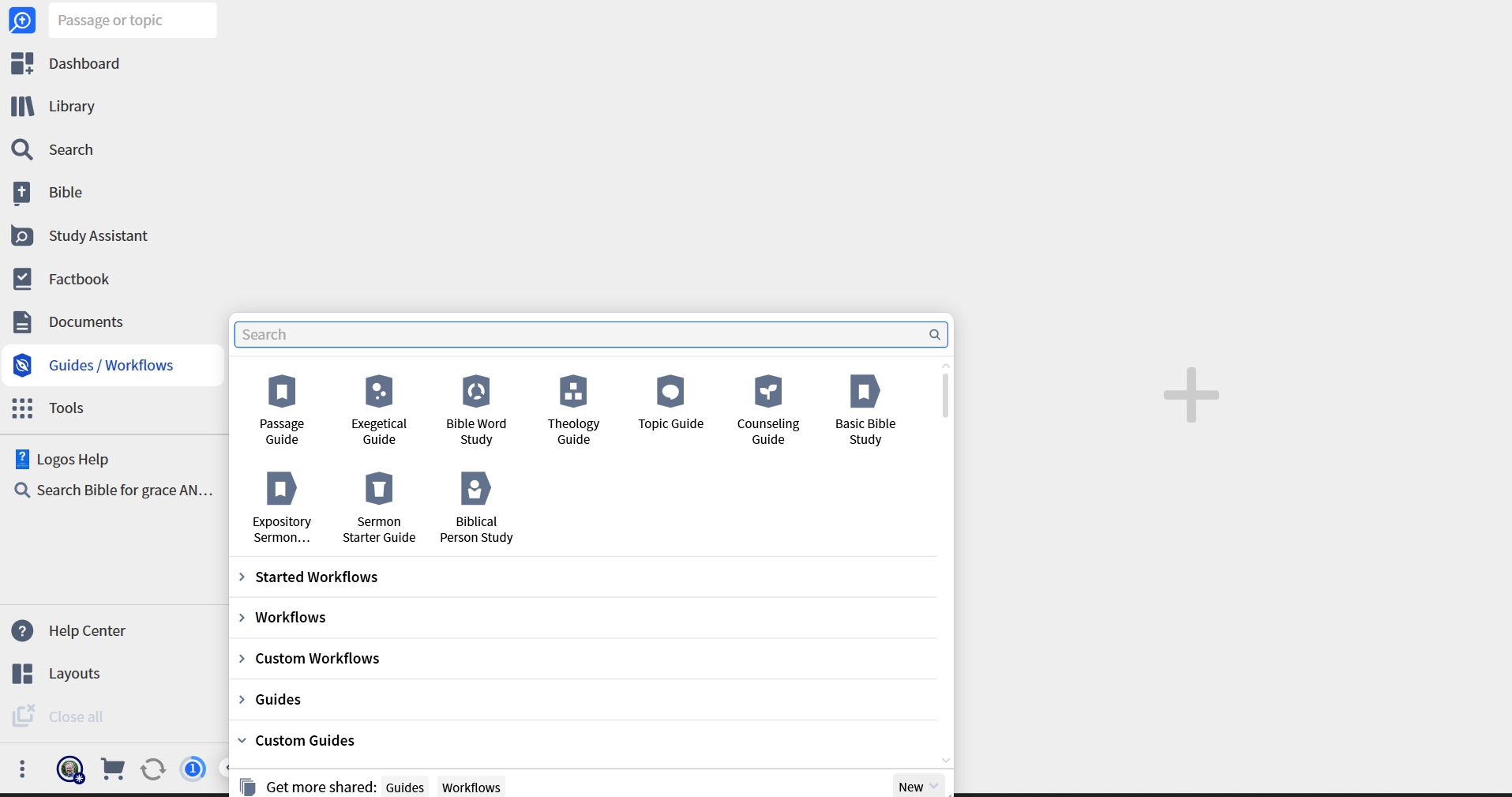Viewport: 1512px width, 797px height.
Task: Click the Workflows shared button
Action: click(x=471, y=787)
